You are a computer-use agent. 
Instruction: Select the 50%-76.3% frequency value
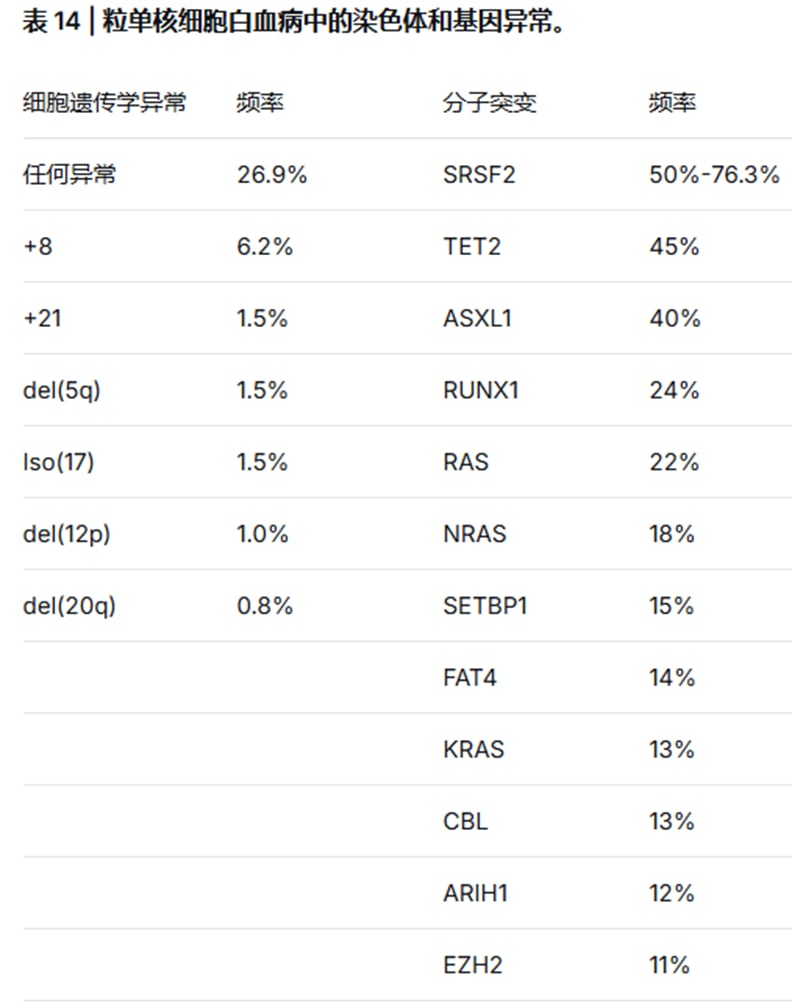[714, 175]
